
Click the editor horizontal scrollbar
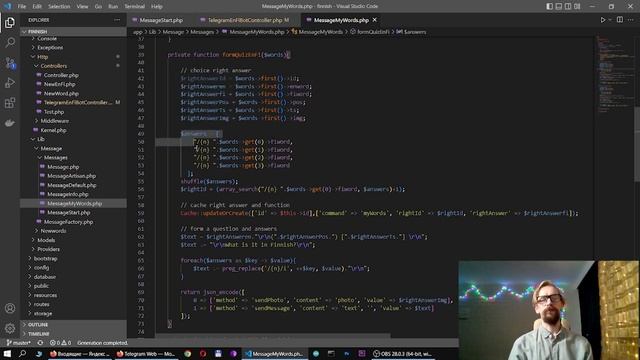(273, 336)
